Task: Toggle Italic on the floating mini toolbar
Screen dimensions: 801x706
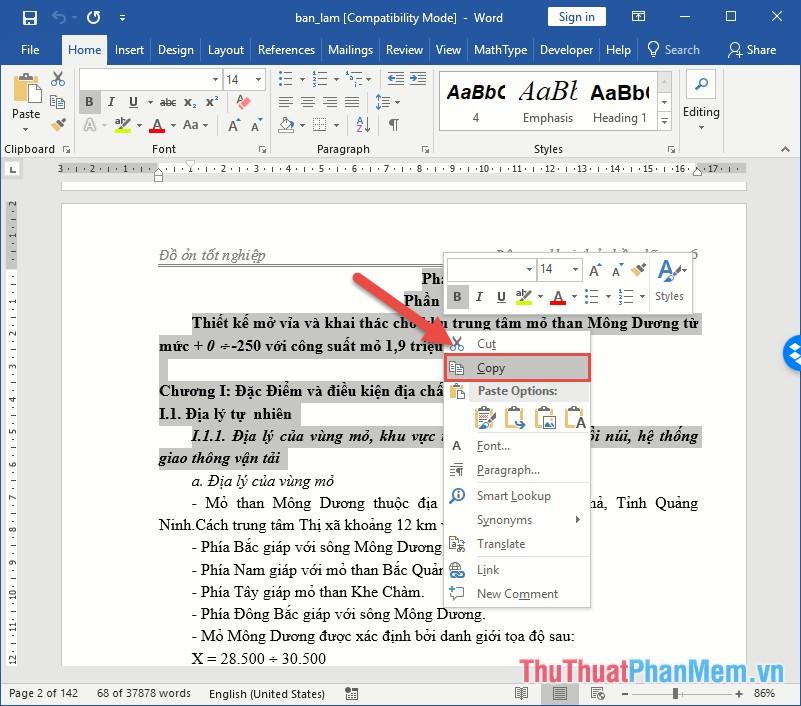Action: 479,296
